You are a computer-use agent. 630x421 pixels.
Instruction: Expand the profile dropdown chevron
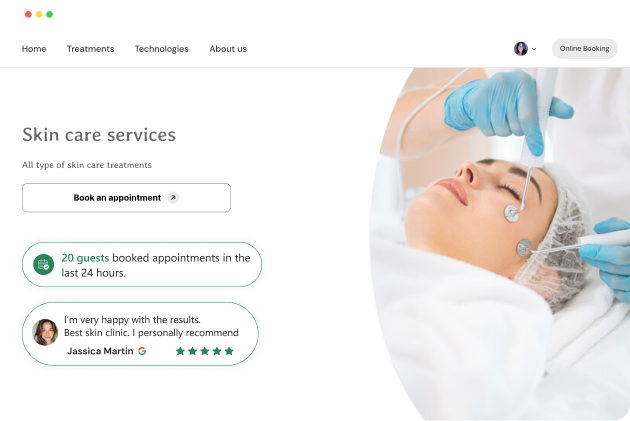coord(534,49)
